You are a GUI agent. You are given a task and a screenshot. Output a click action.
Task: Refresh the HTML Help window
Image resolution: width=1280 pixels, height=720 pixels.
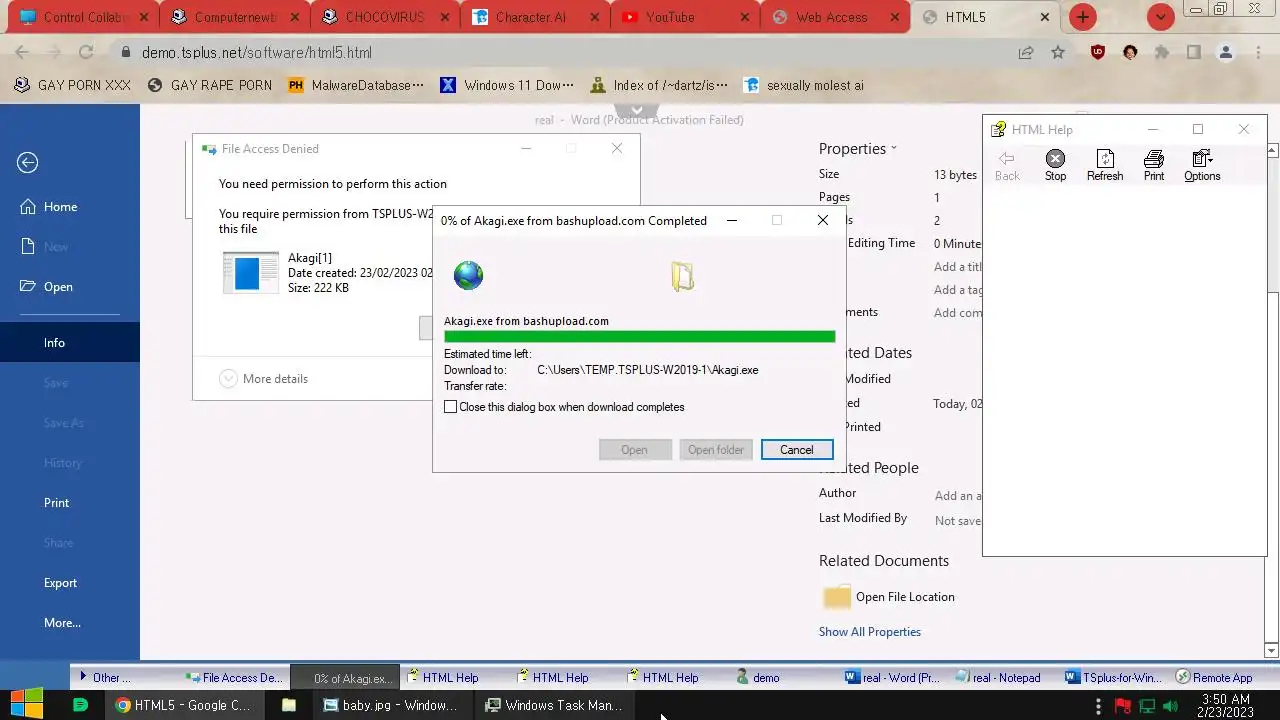tap(1105, 165)
